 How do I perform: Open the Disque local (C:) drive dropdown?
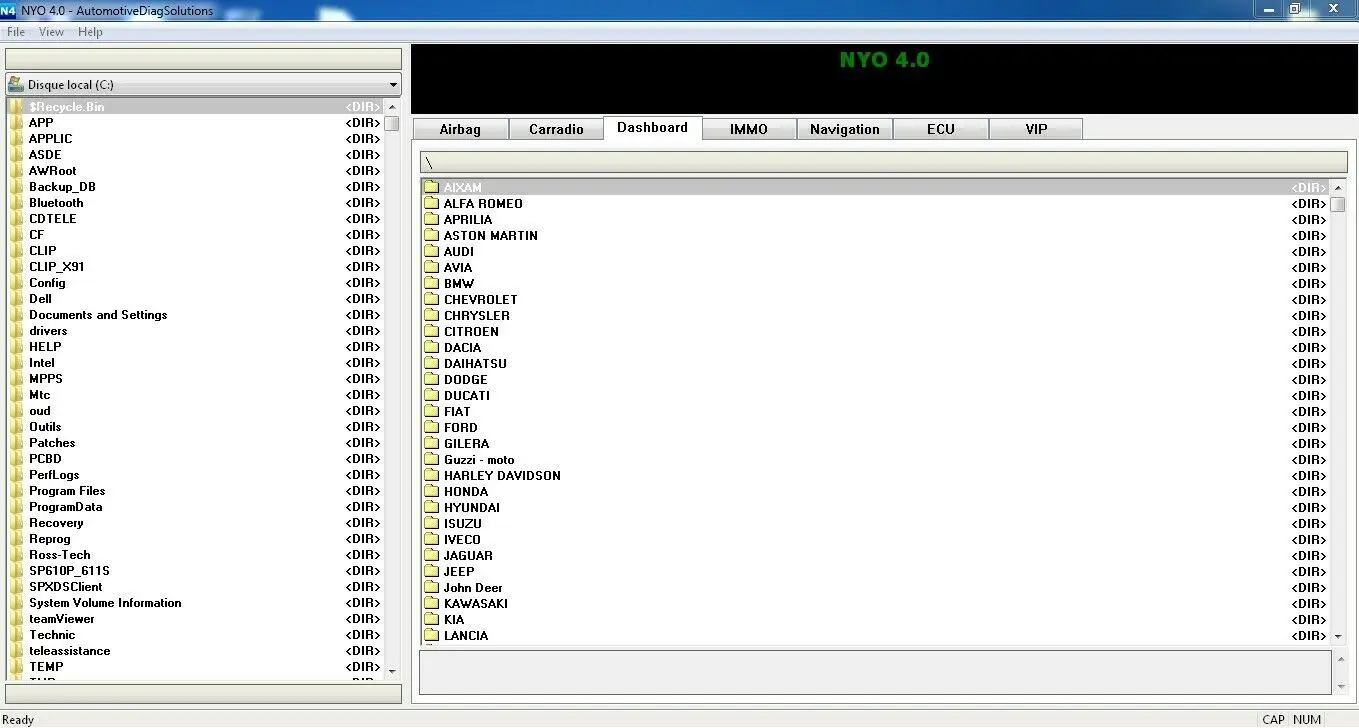[x=393, y=85]
